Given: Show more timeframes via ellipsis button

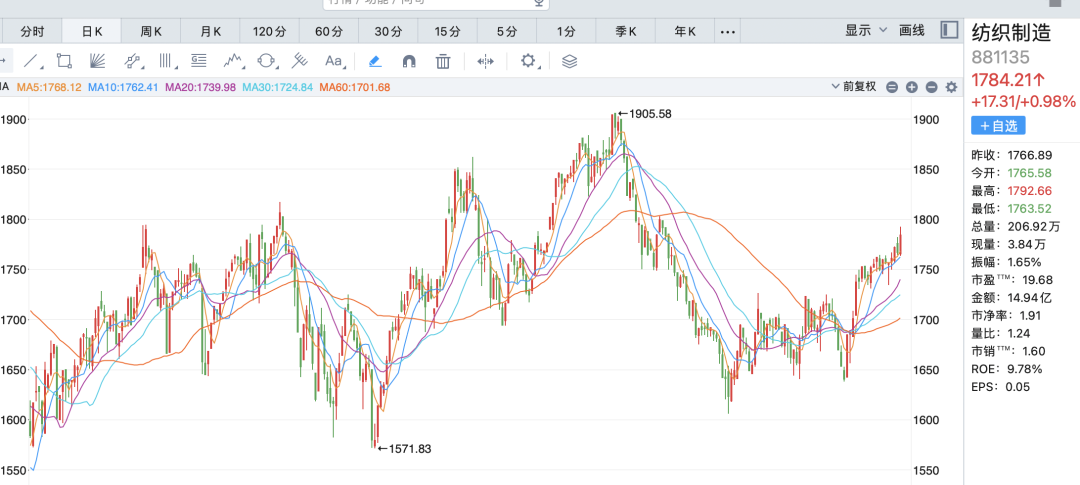Looking at the screenshot, I should (728, 31).
